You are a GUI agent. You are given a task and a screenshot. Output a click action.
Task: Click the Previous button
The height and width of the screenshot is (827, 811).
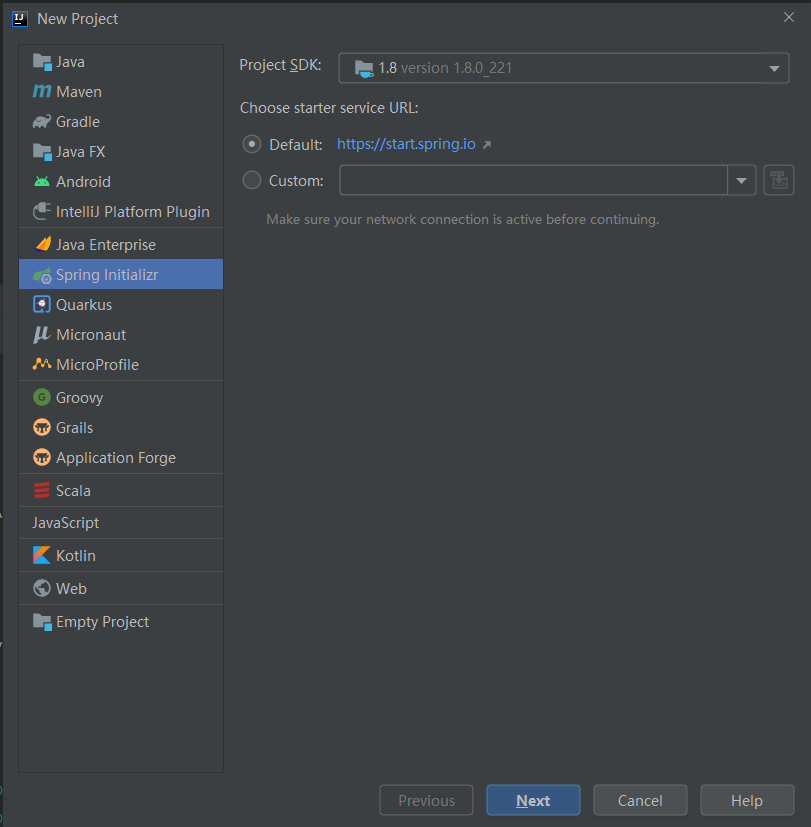click(x=426, y=800)
